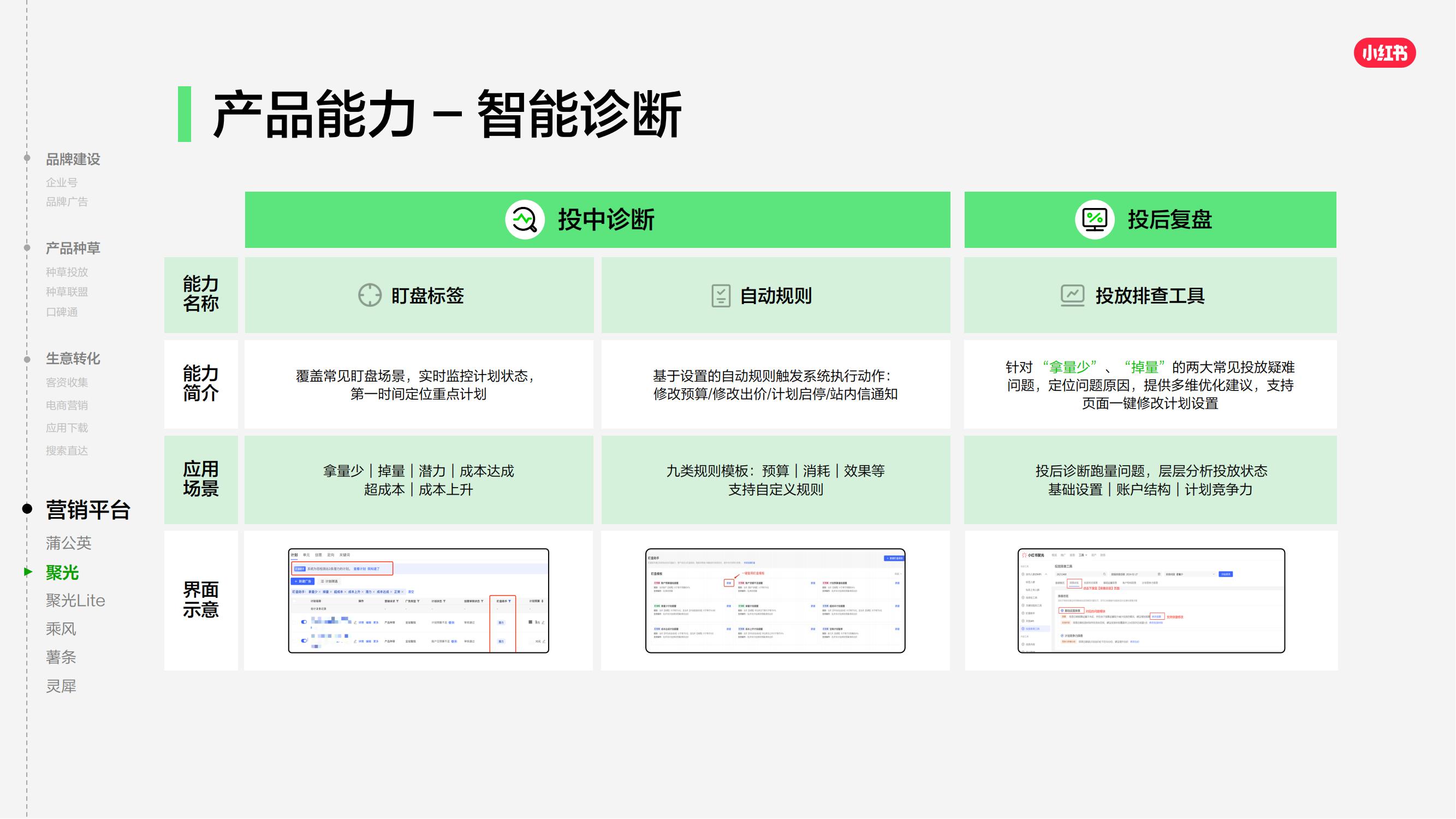Click the 自动规则 capability name
The width and height of the screenshot is (1456, 819).
775,295
